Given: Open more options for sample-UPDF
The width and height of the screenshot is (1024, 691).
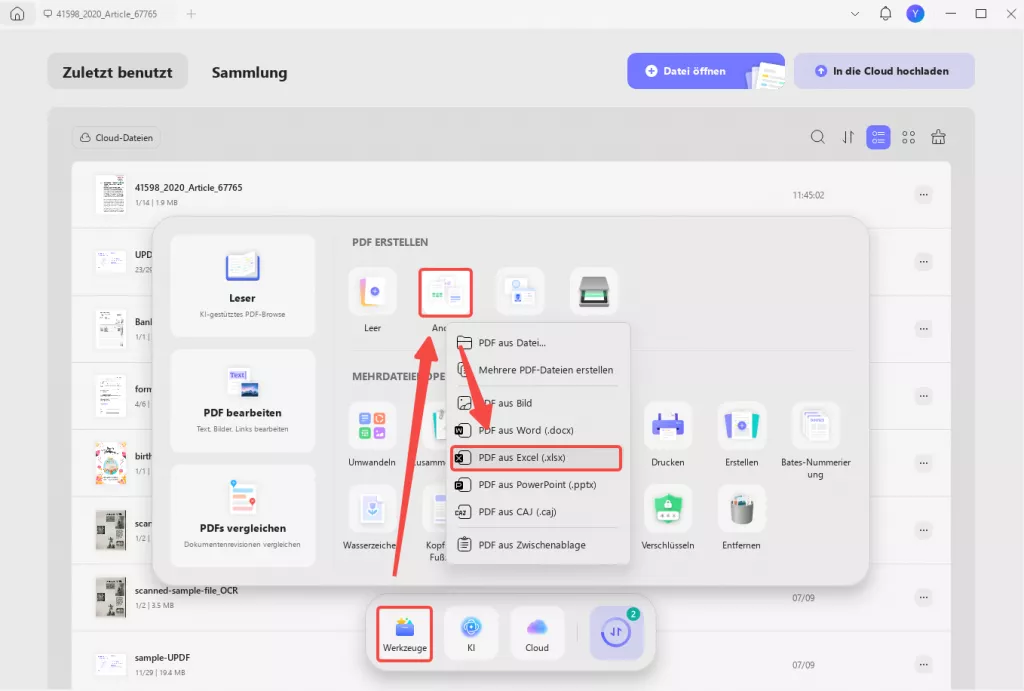Looking at the screenshot, I should click(923, 664).
